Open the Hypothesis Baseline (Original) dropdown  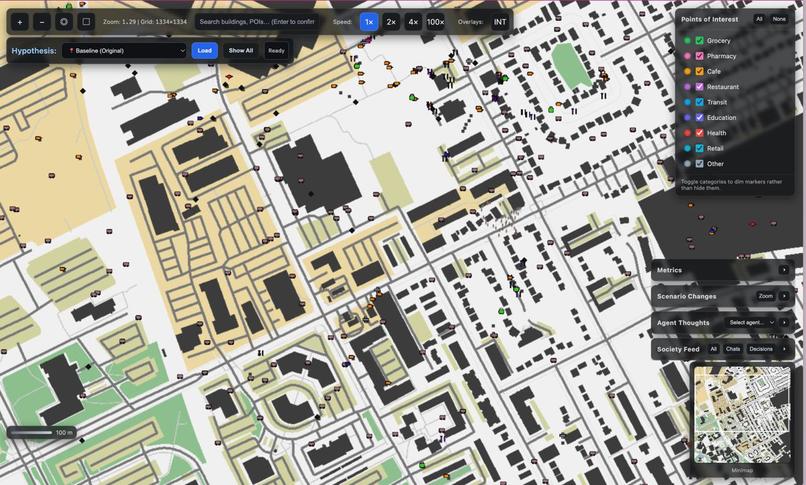[124, 51]
